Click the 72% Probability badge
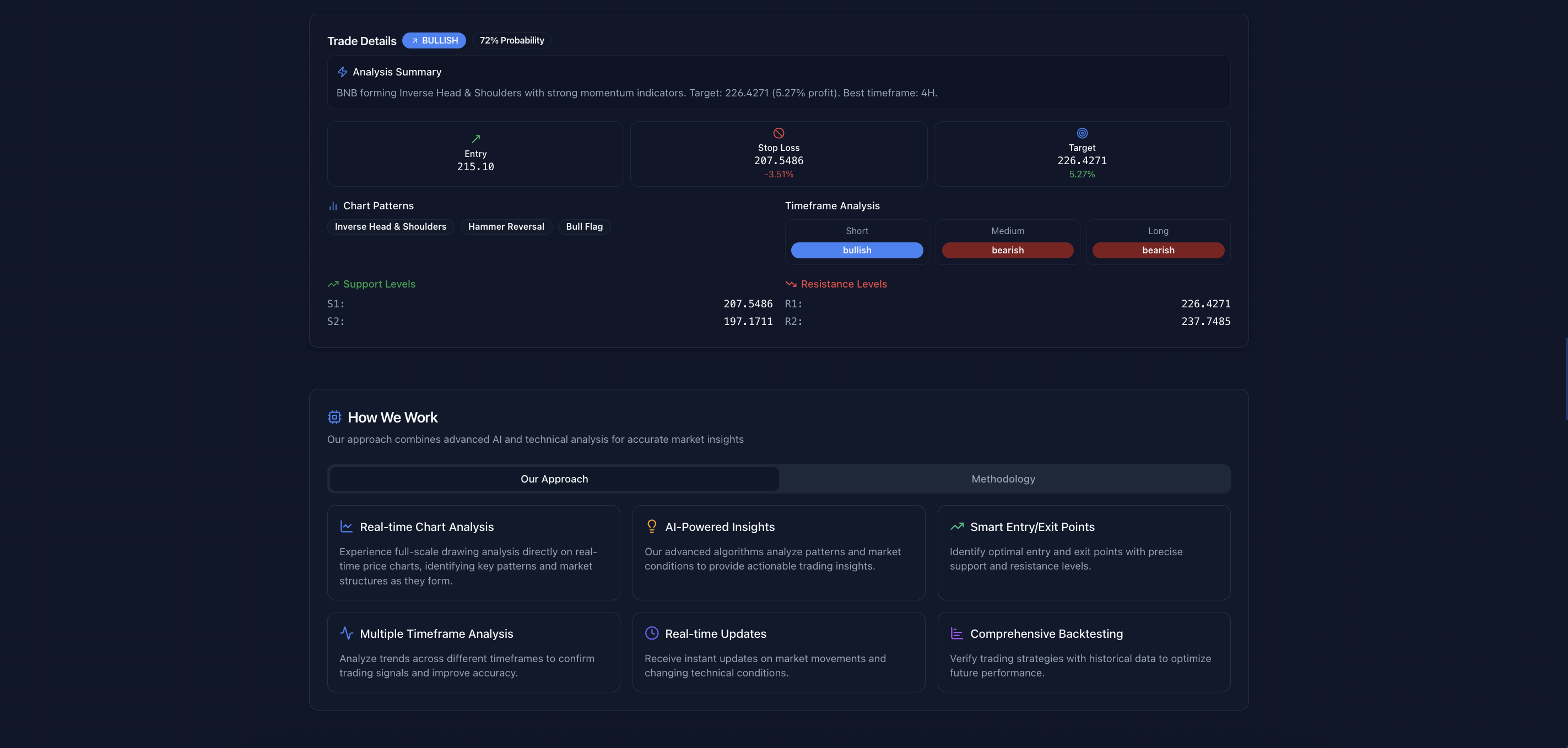This screenshot has width=1568, height=748. pyautogui.click(x=511, y=40)
